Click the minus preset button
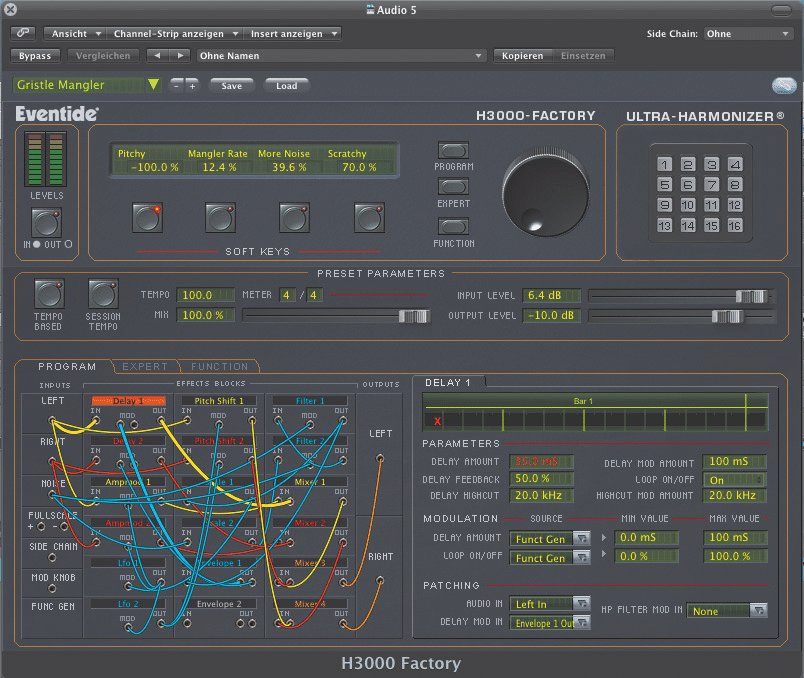The width and height of the screenshot is (804, 678). coord(176,86)
